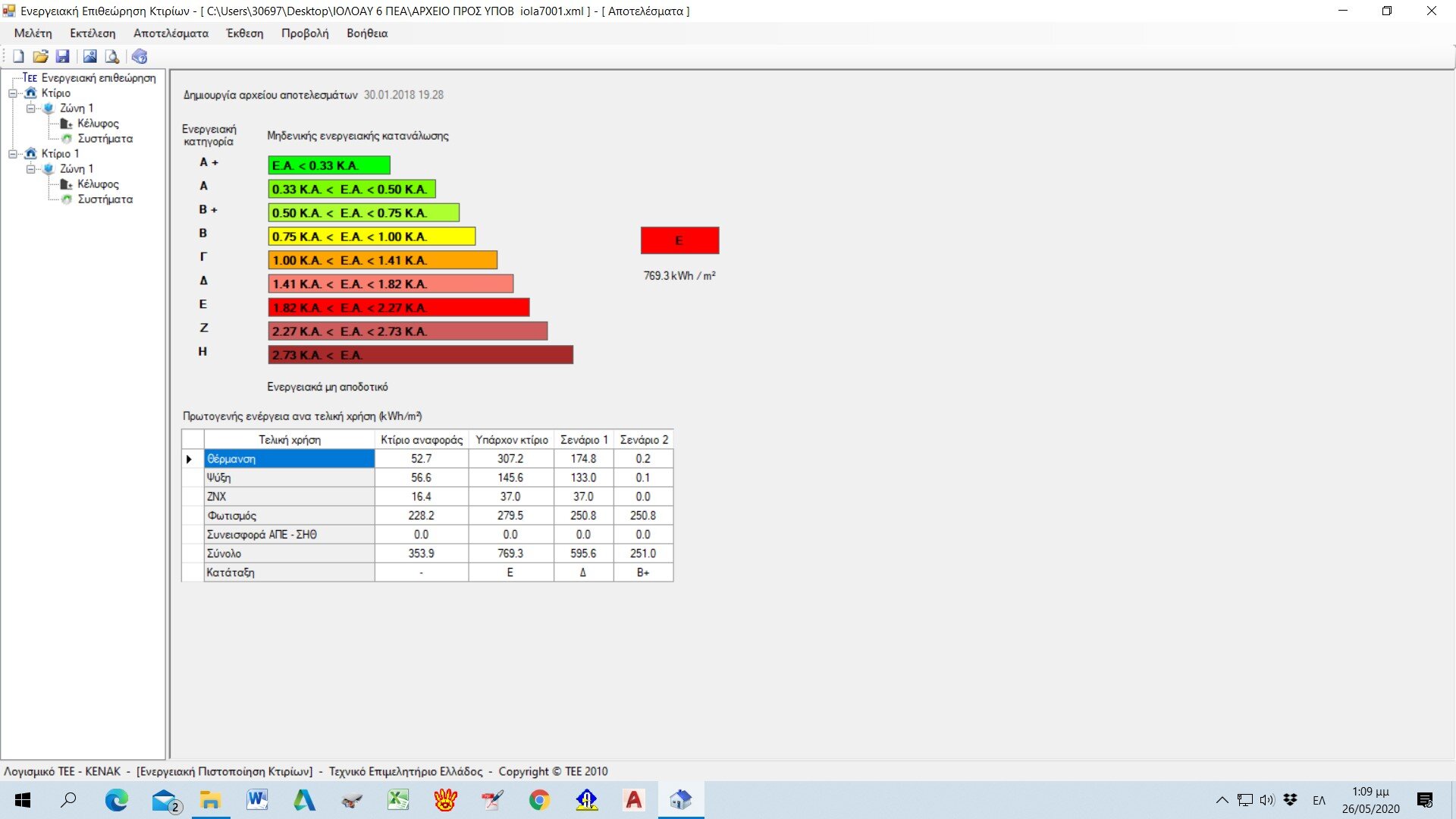Click the New file toolbar icon
The width and height of the screenshot is (1456, 819).
(18, 56)
